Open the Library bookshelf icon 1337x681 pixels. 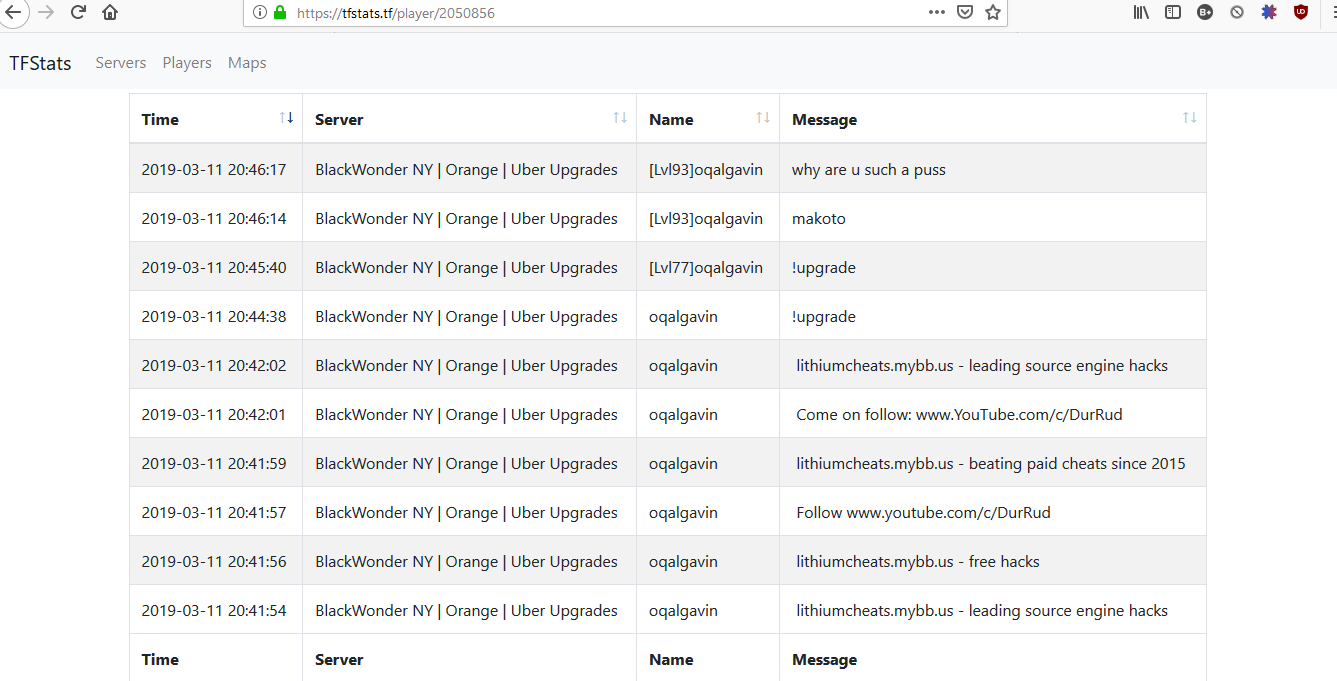tap(1141, 12)
